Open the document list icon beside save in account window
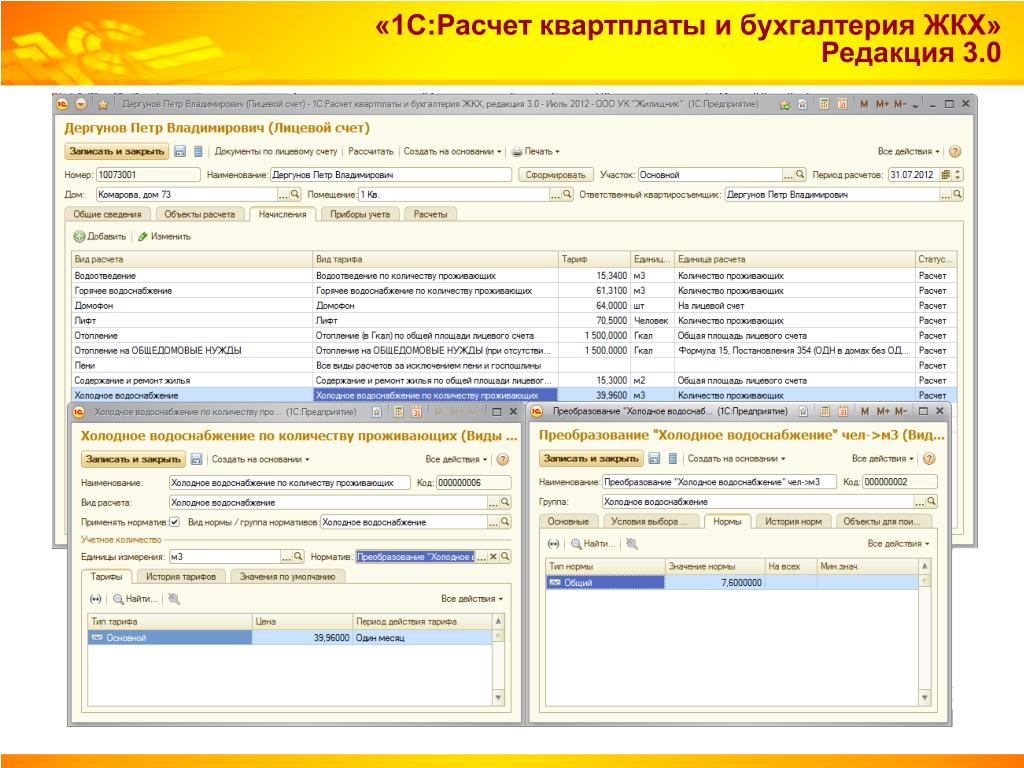1024x768 pixels. click(x=198, y=152)
